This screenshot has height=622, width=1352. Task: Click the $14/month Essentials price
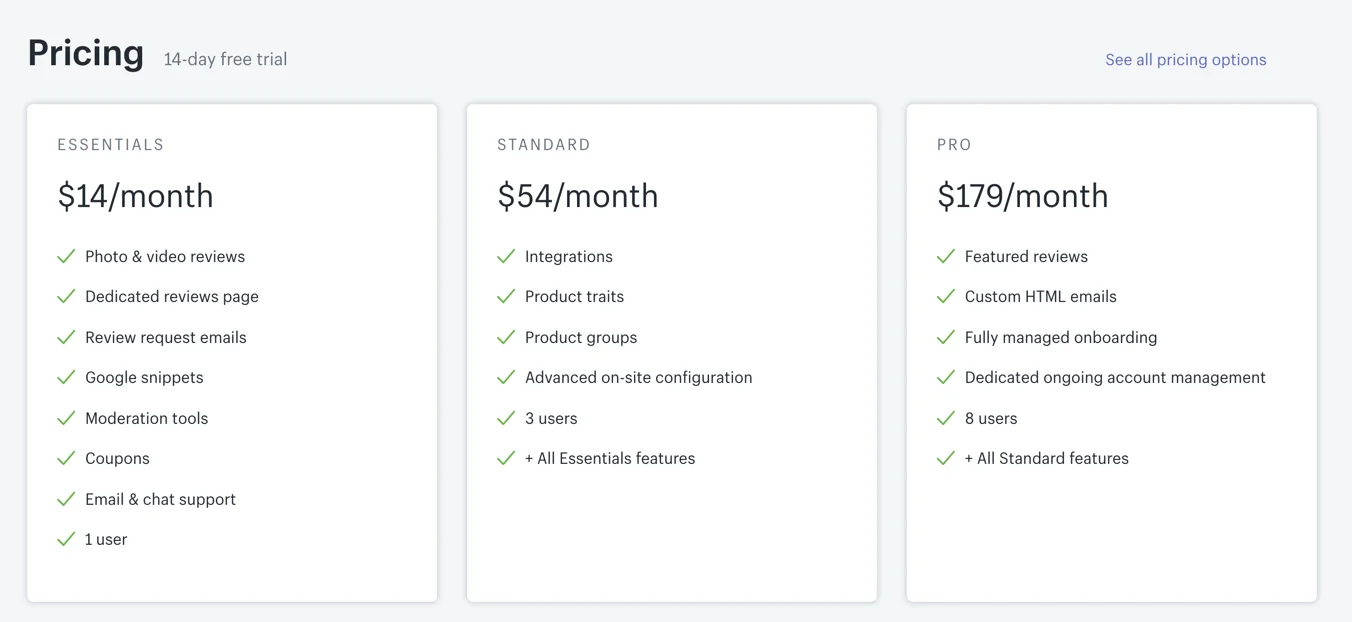[135, 196]
